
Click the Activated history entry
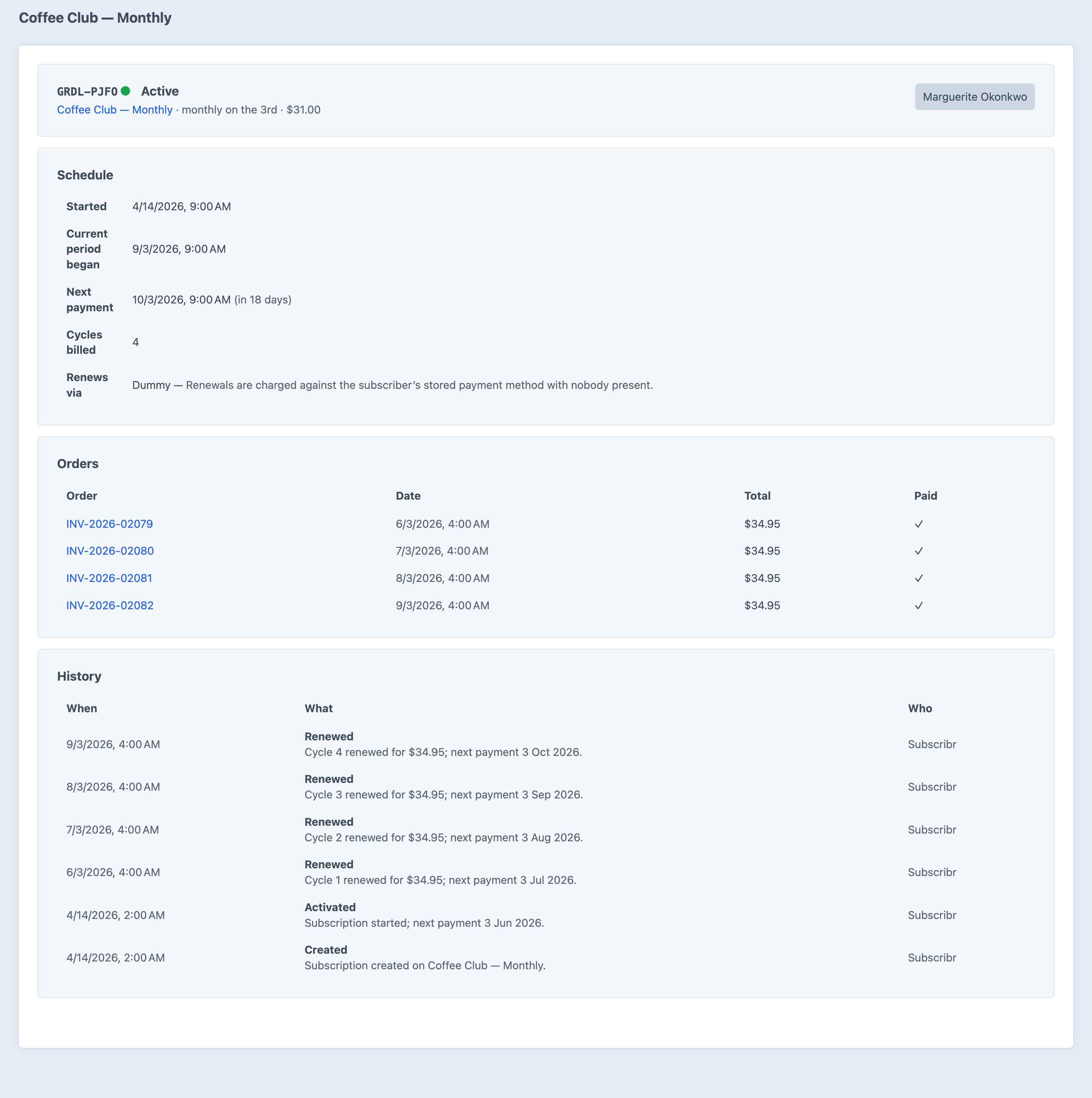(x=424, y=915)
